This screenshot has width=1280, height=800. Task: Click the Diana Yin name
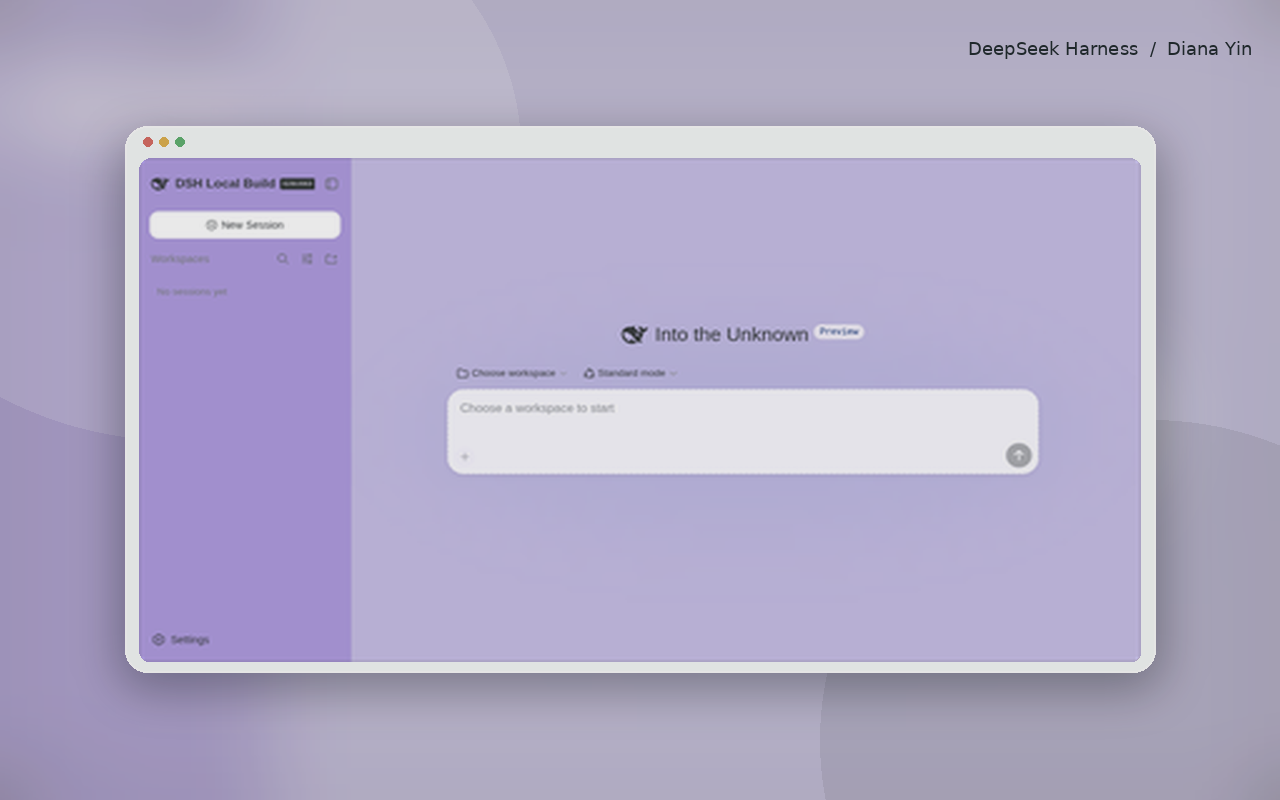pyautogui.click(x=1209, y=49)
